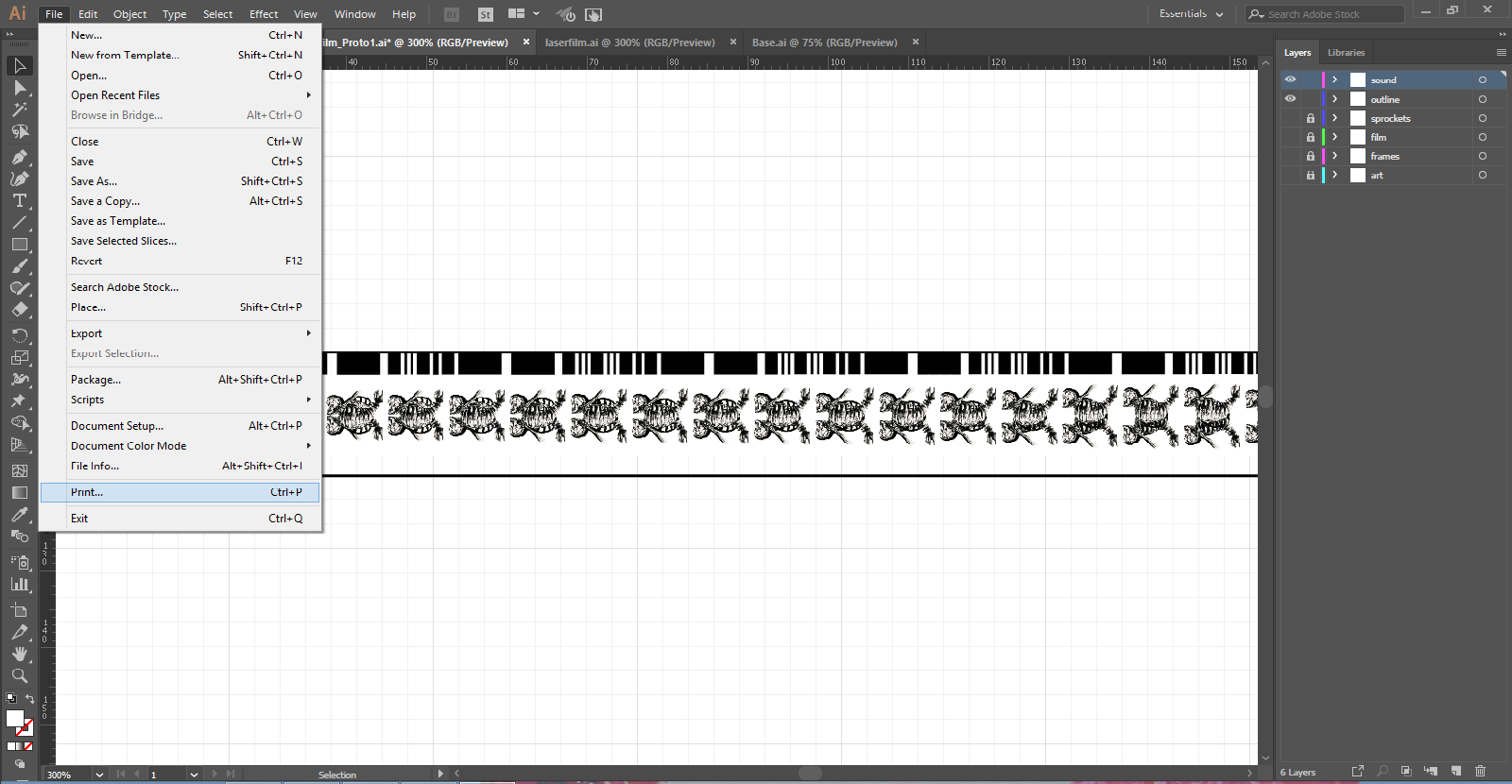Expand the frames layer
This screenshot has width=1512, height=784.
pos(1335,156)
